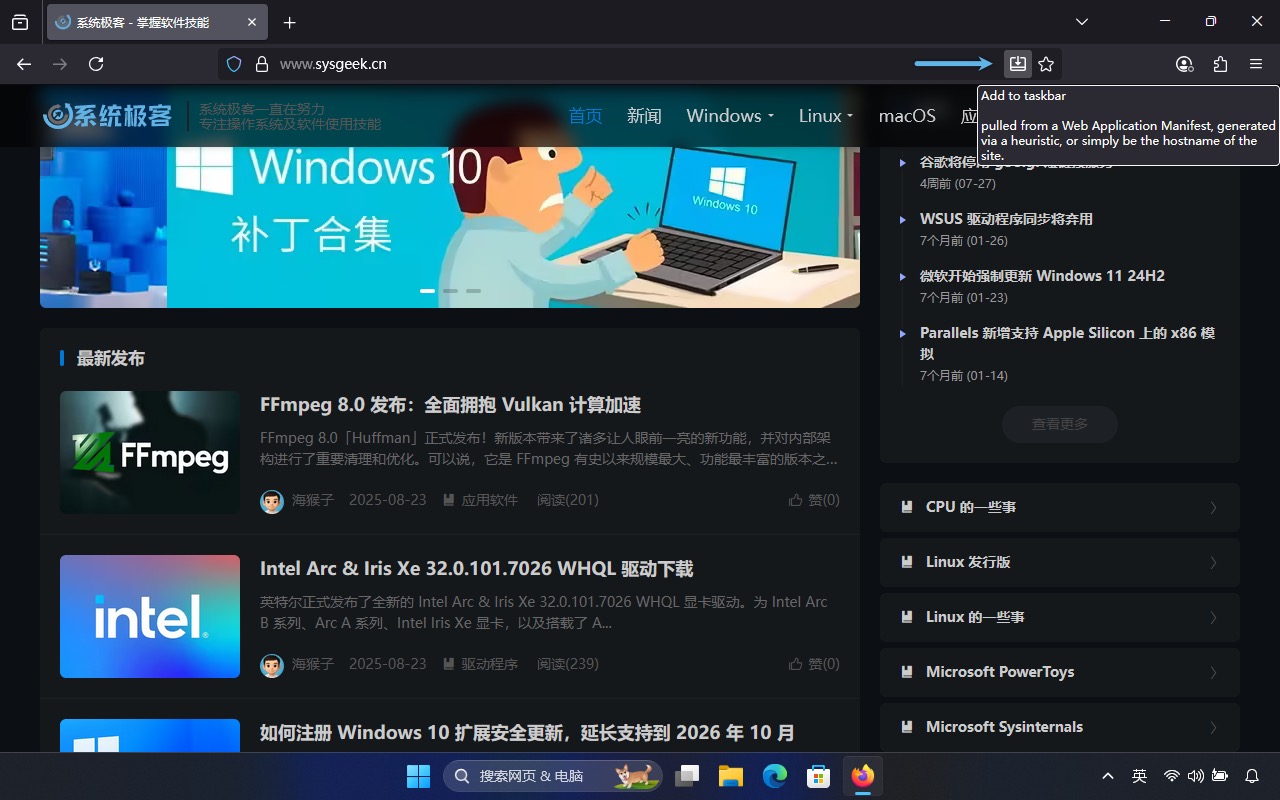This screenshot has height=800, width=1280.
Task: Switch to the 系统极客 tab
Action: tap(156, 22)
